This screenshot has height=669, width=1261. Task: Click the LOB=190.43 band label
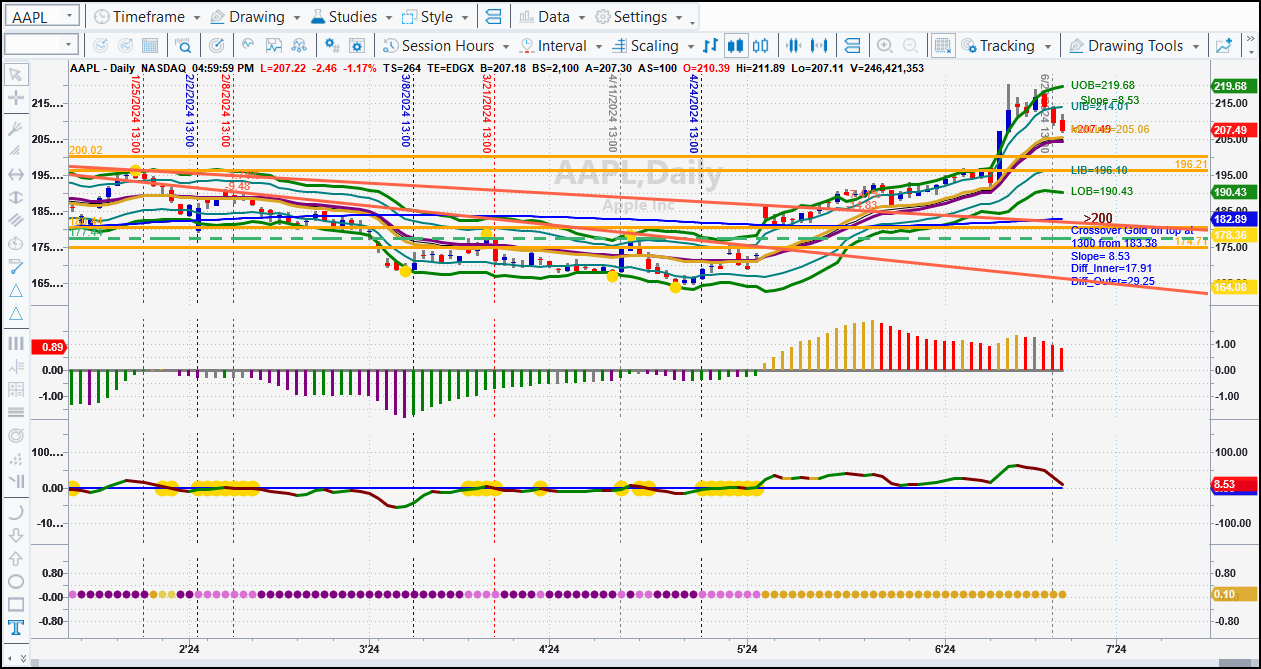[x=1101, y=191]
